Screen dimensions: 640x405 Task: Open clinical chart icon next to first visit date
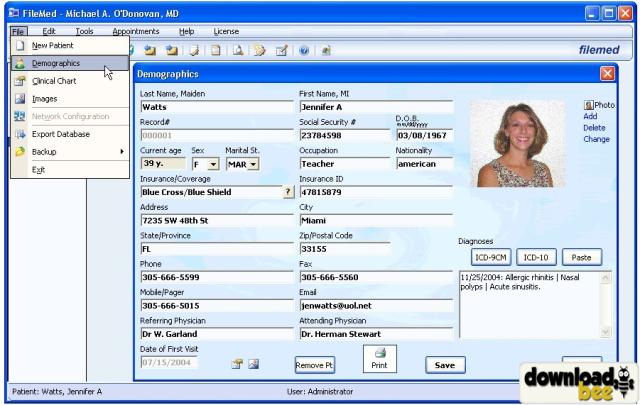(x=237, y=363)
